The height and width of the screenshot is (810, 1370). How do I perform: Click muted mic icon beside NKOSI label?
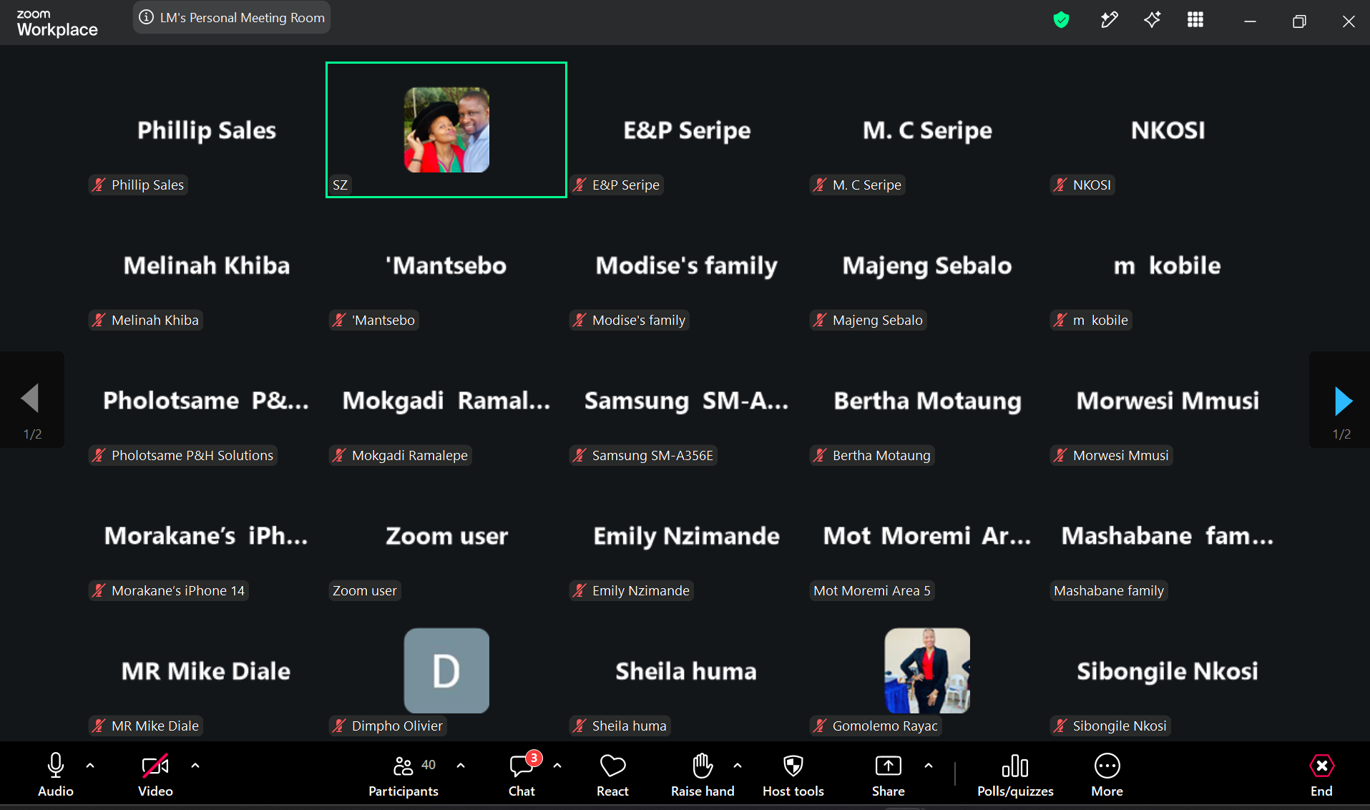pos(1060,185)
